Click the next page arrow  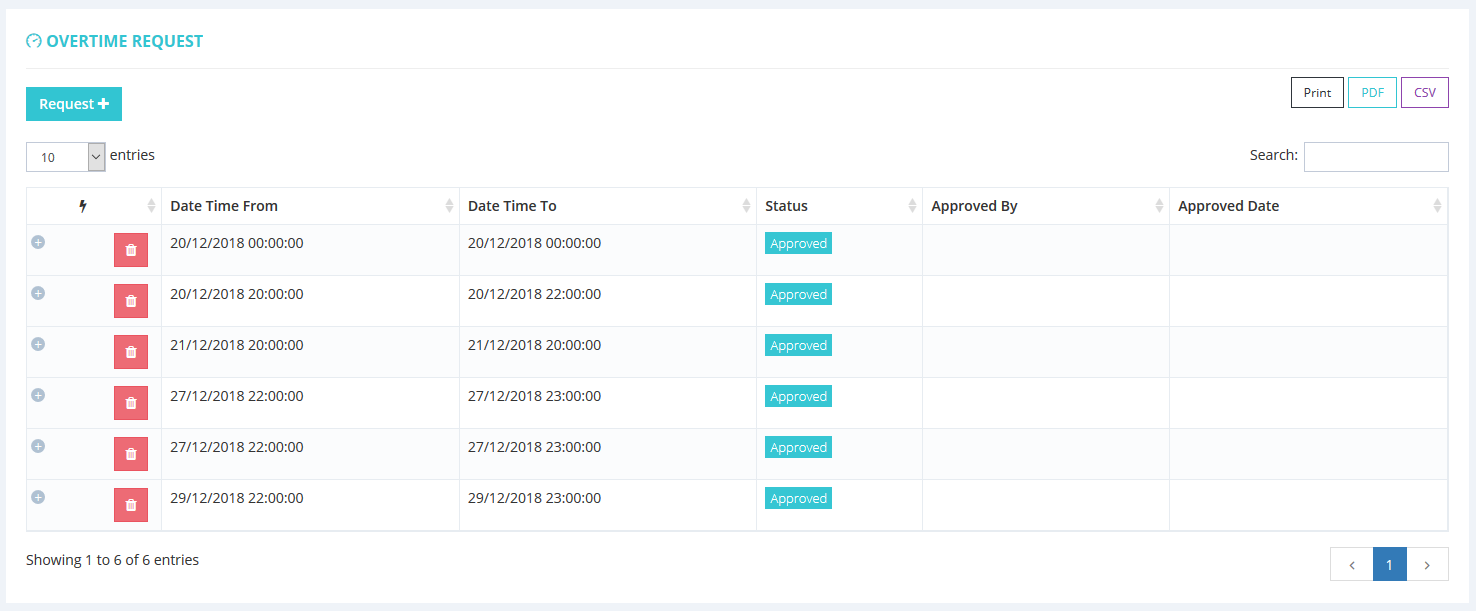(1427, 564)
